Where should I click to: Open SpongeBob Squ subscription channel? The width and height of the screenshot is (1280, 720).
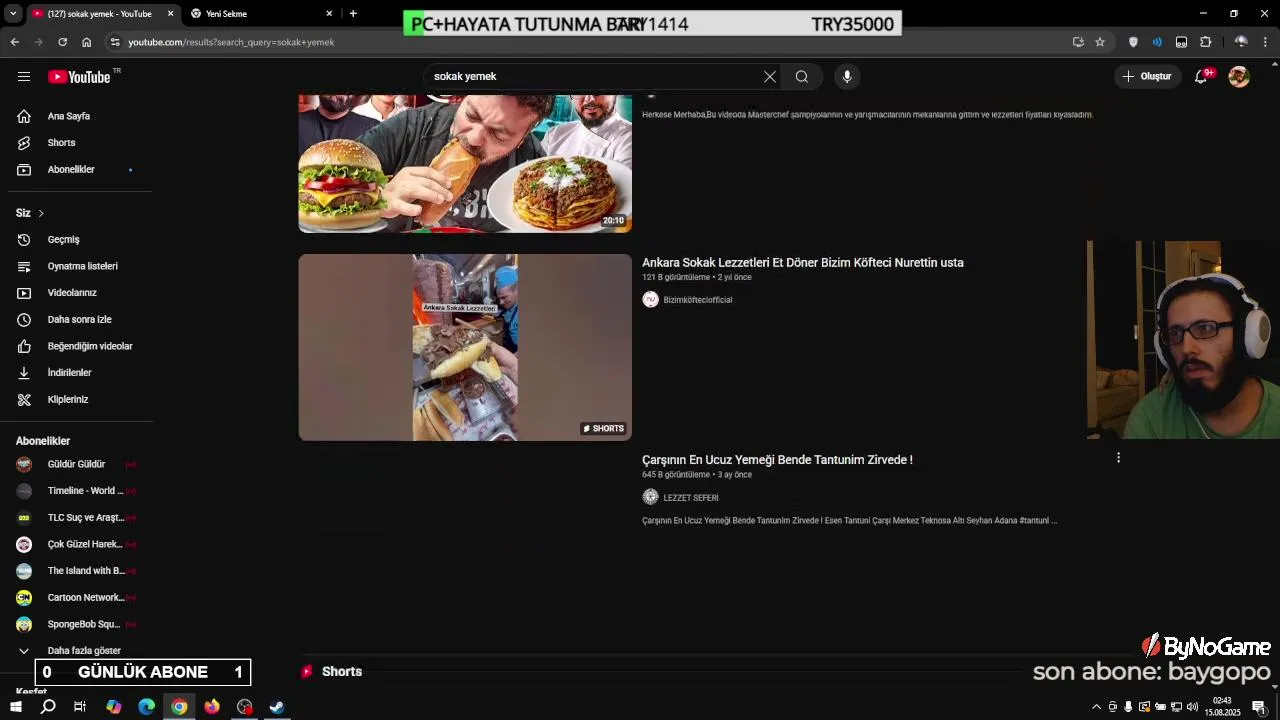point(76,624)
